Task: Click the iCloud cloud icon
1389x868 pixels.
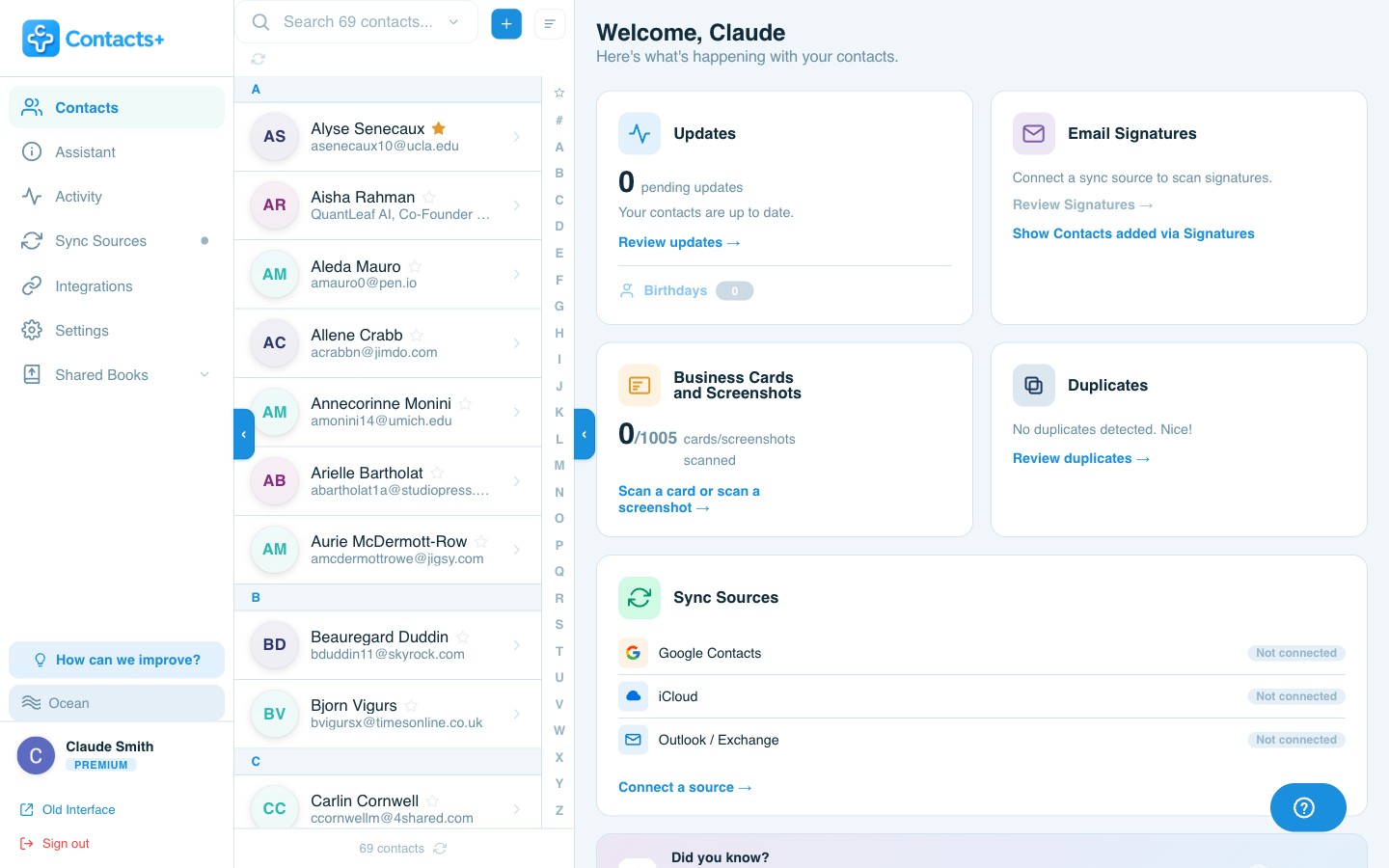Action: click(x=633, y=696)
